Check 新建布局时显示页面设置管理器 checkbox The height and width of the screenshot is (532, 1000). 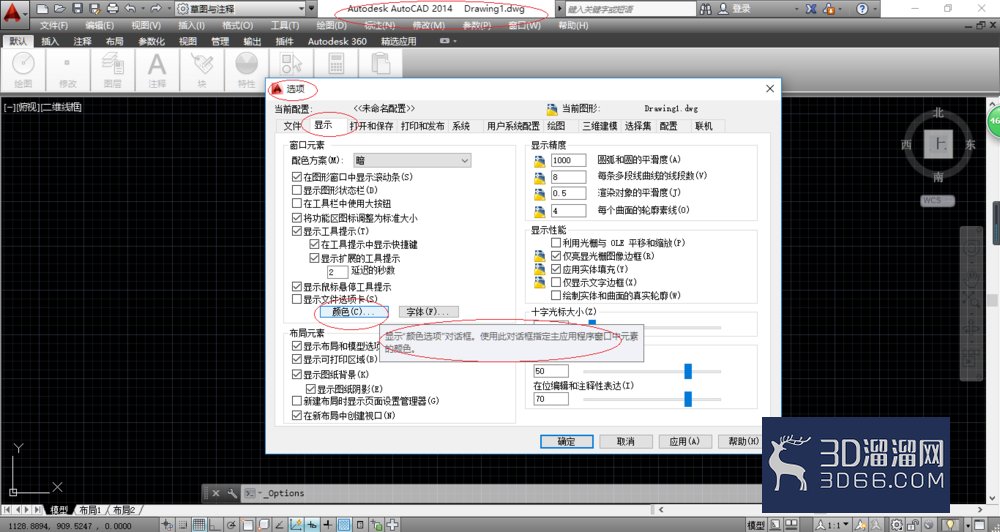(297, 401)
